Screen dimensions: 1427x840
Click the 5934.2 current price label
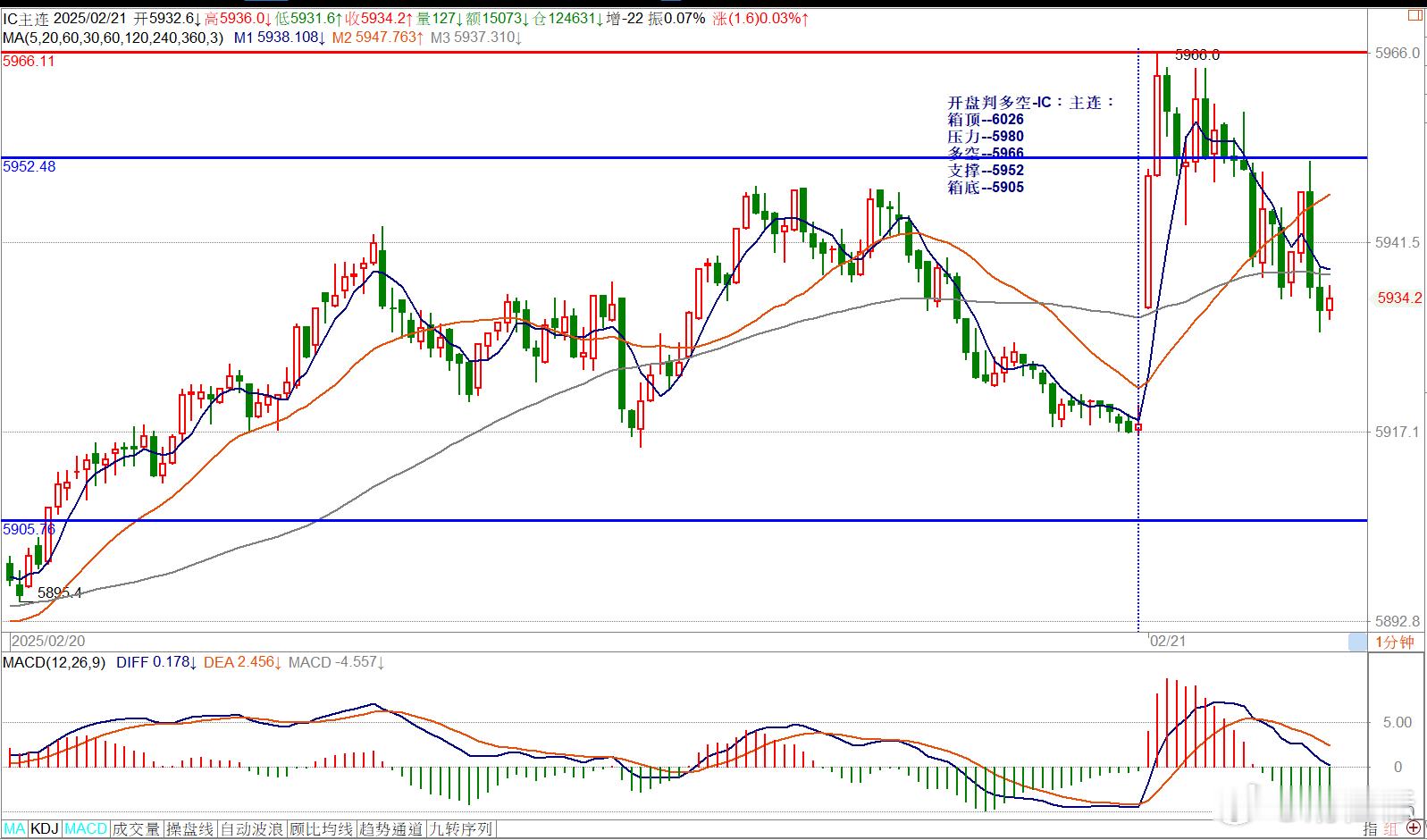[x=1399, y=298]
